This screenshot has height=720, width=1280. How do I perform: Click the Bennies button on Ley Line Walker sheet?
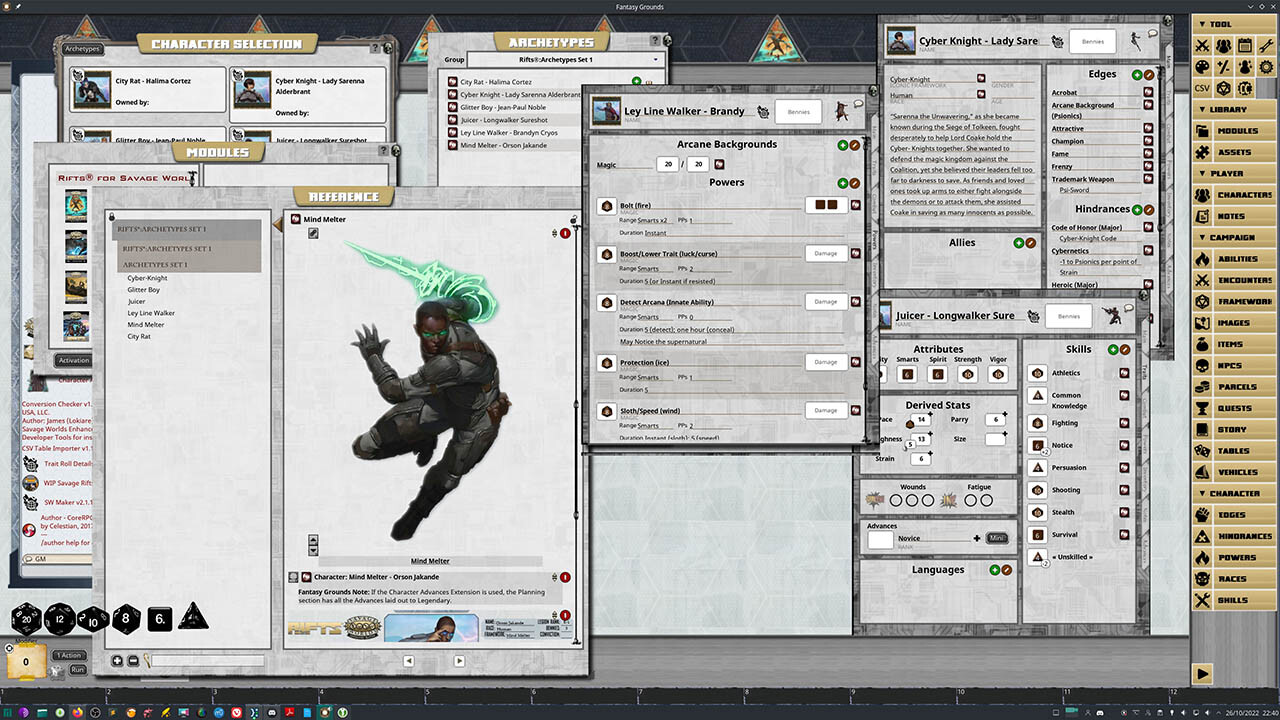tap(798, 112)
